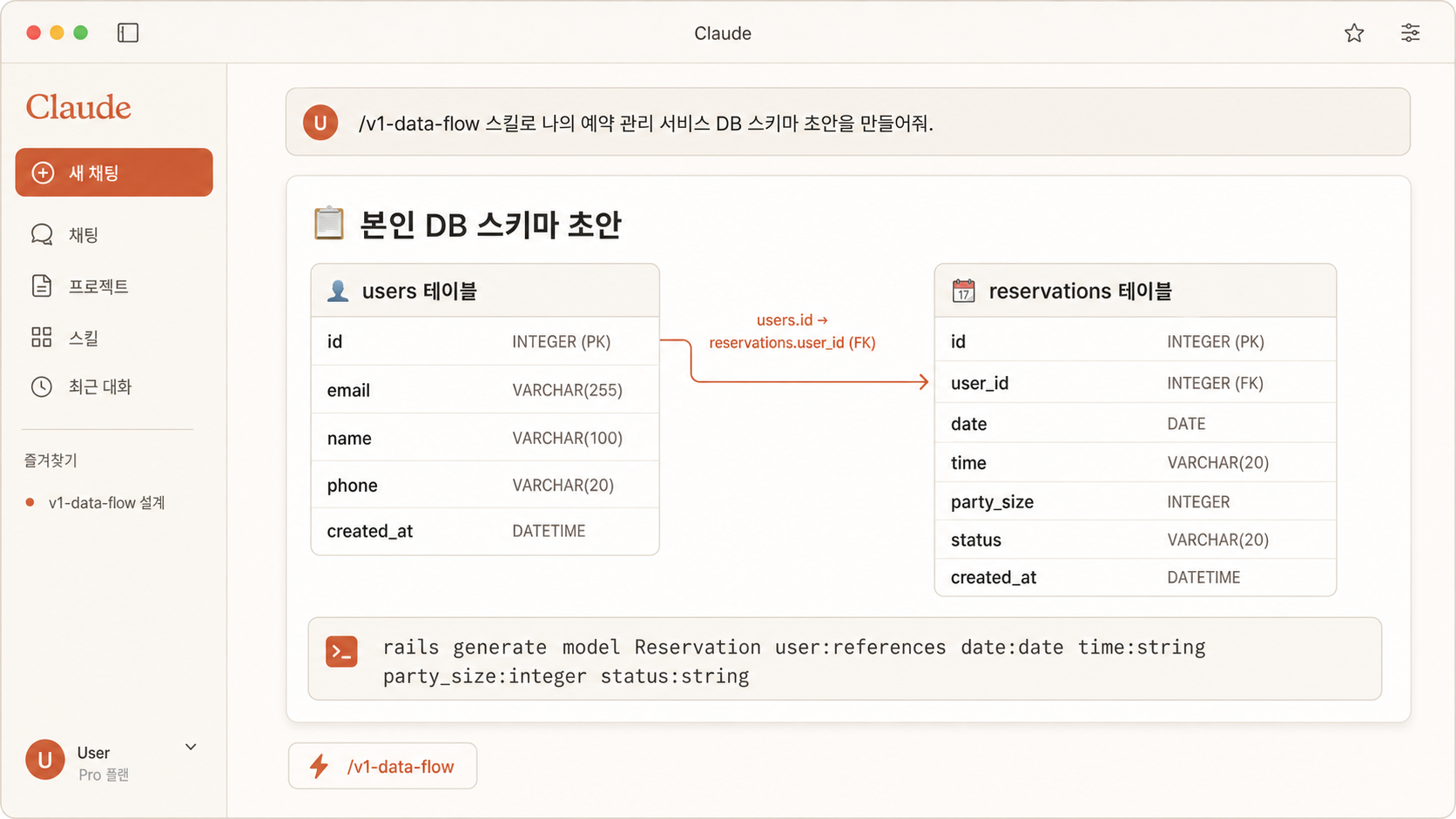
Task: Click the users 테이블 header
Action: pyautogui.click(x=485, y=291)
